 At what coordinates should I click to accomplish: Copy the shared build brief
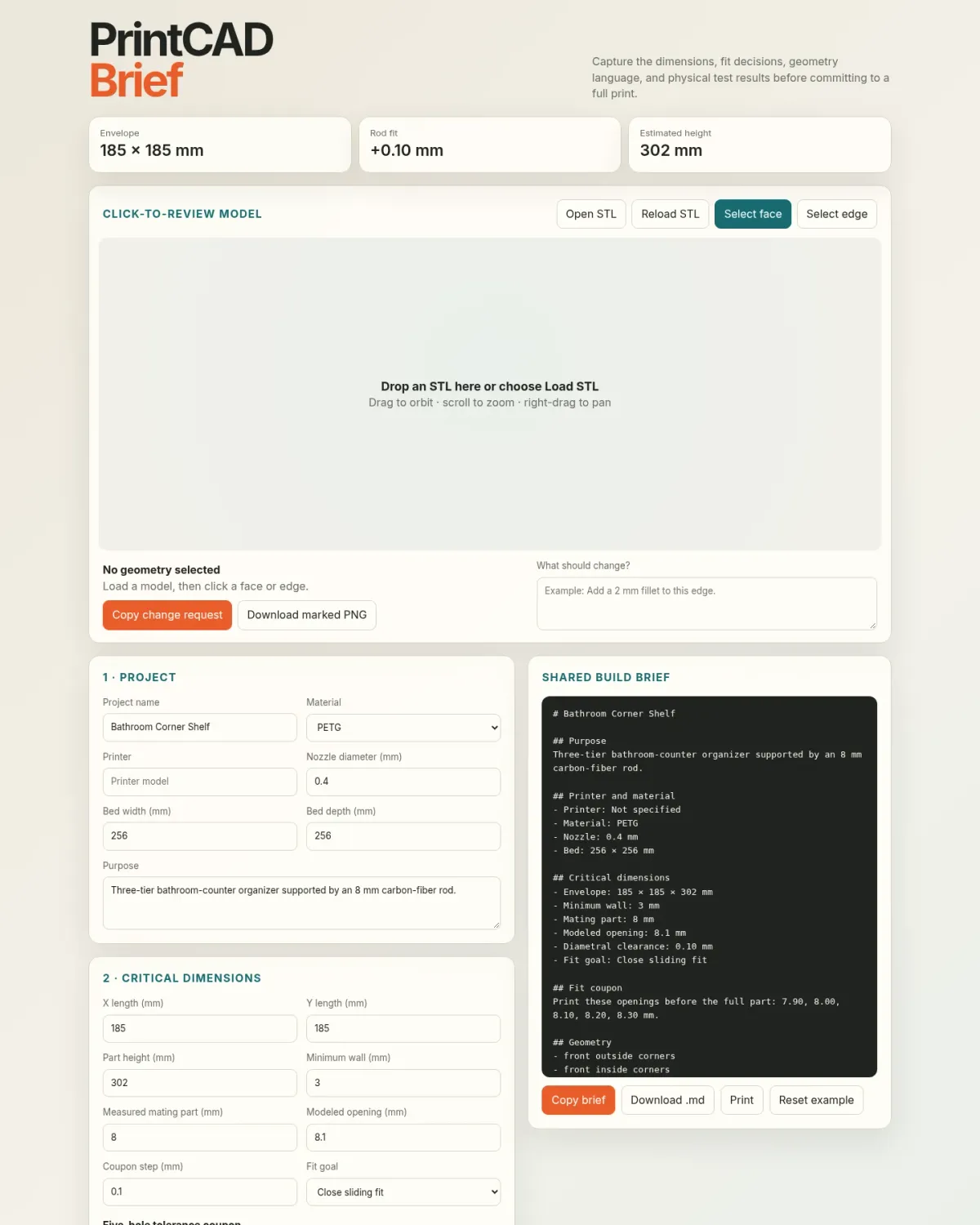tap(578, 1100)
